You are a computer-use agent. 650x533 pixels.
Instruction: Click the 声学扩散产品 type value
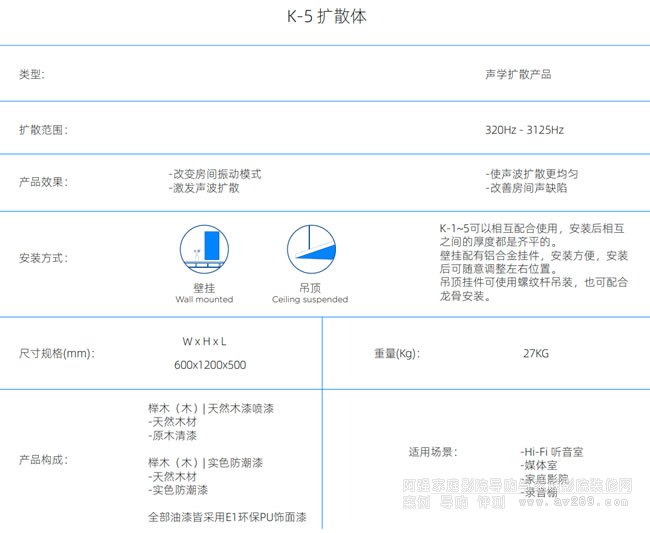coord(517,74)
